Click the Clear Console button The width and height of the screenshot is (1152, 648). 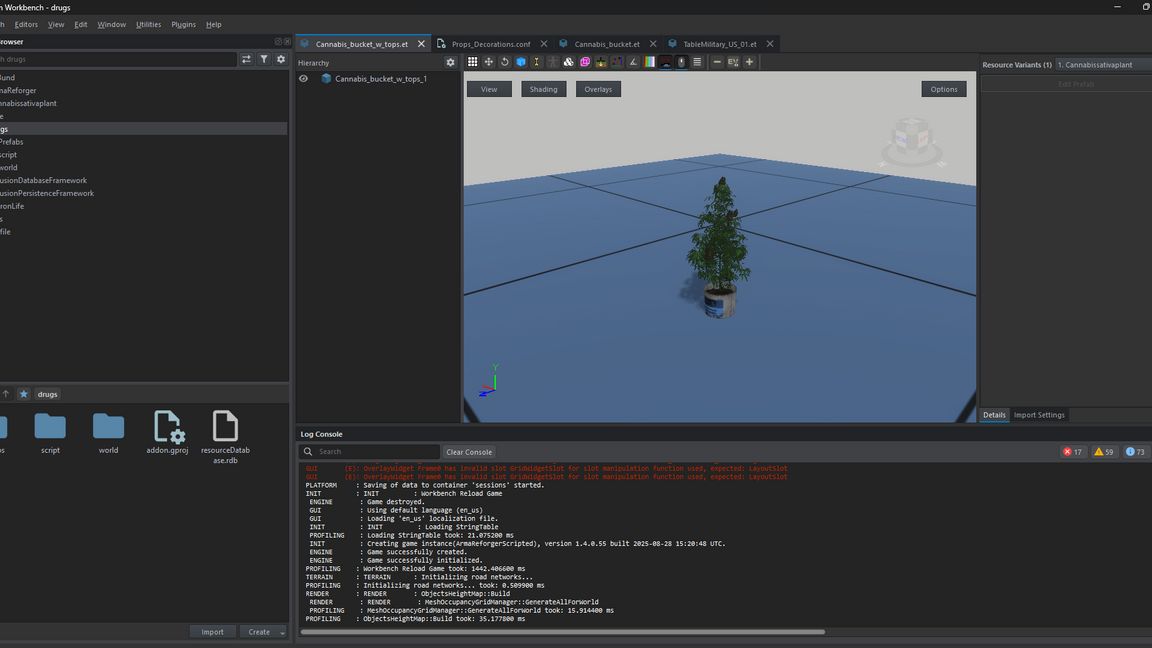(469, 452)
